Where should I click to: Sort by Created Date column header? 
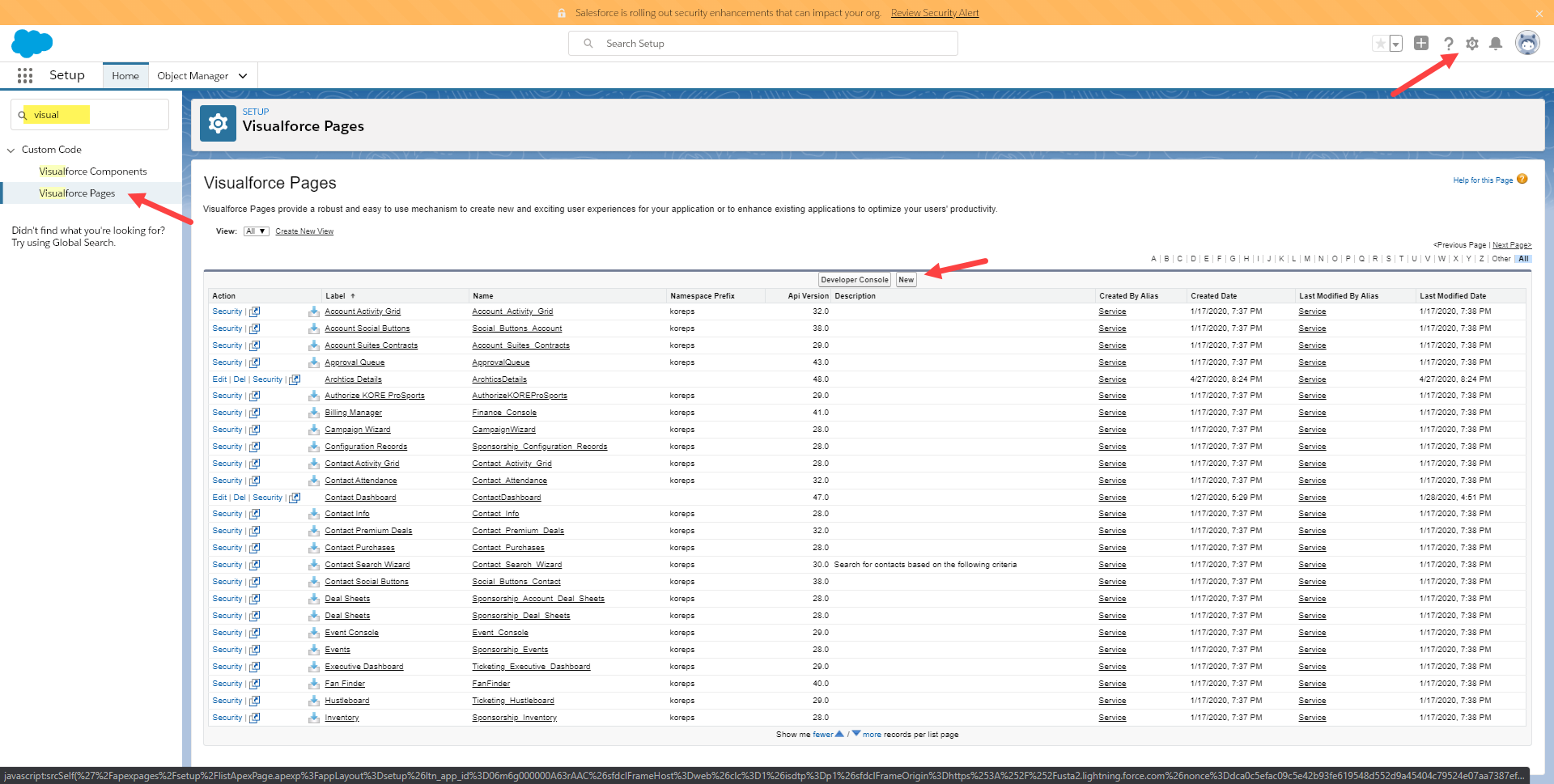pos(1213,296)
